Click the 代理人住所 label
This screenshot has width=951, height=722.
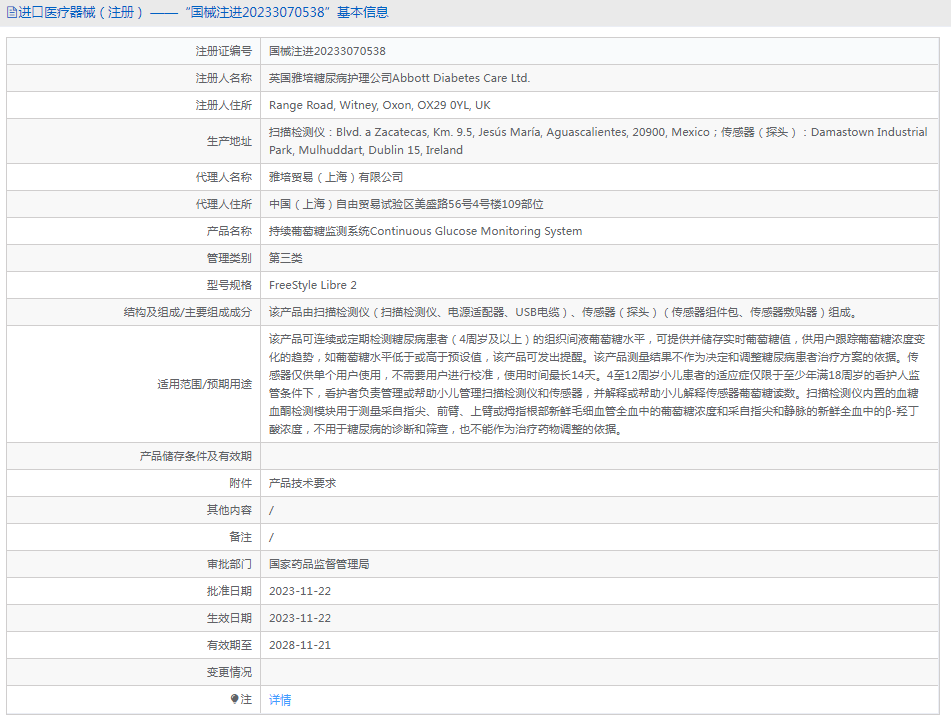(x=223, y=204)
